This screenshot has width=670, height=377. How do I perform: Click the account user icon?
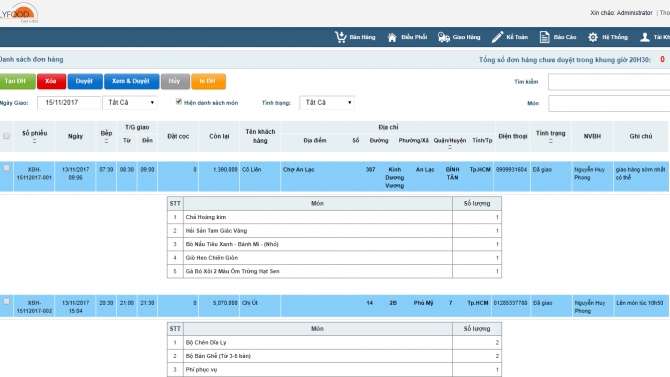click(x=645, y=37)
